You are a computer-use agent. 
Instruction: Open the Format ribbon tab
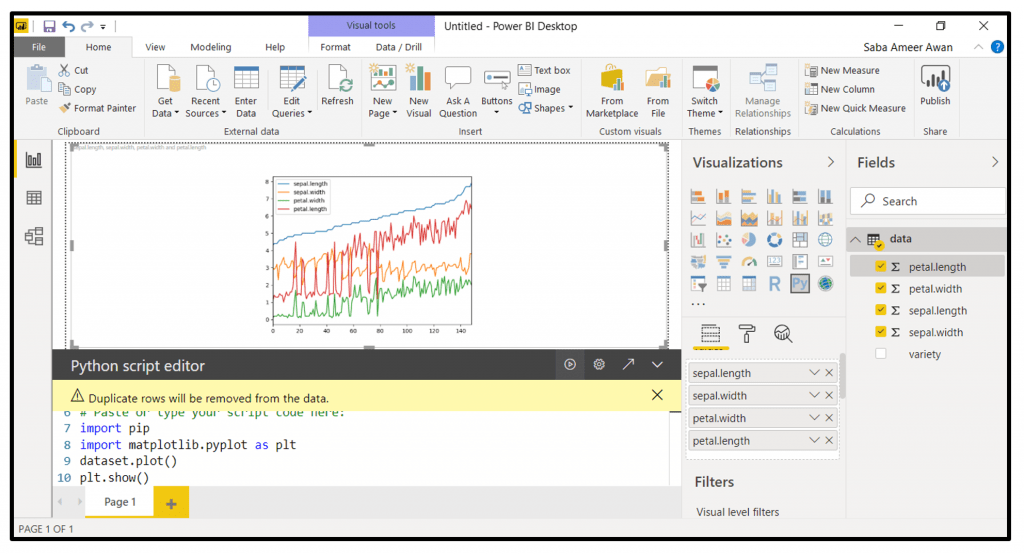[x=335, y=47]
